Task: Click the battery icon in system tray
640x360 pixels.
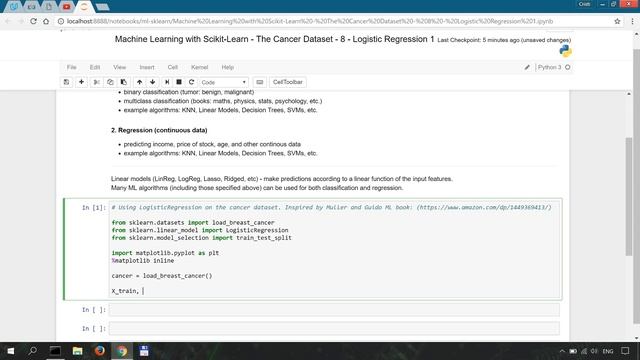Action: pyautogui.click(x=573, y=351)
